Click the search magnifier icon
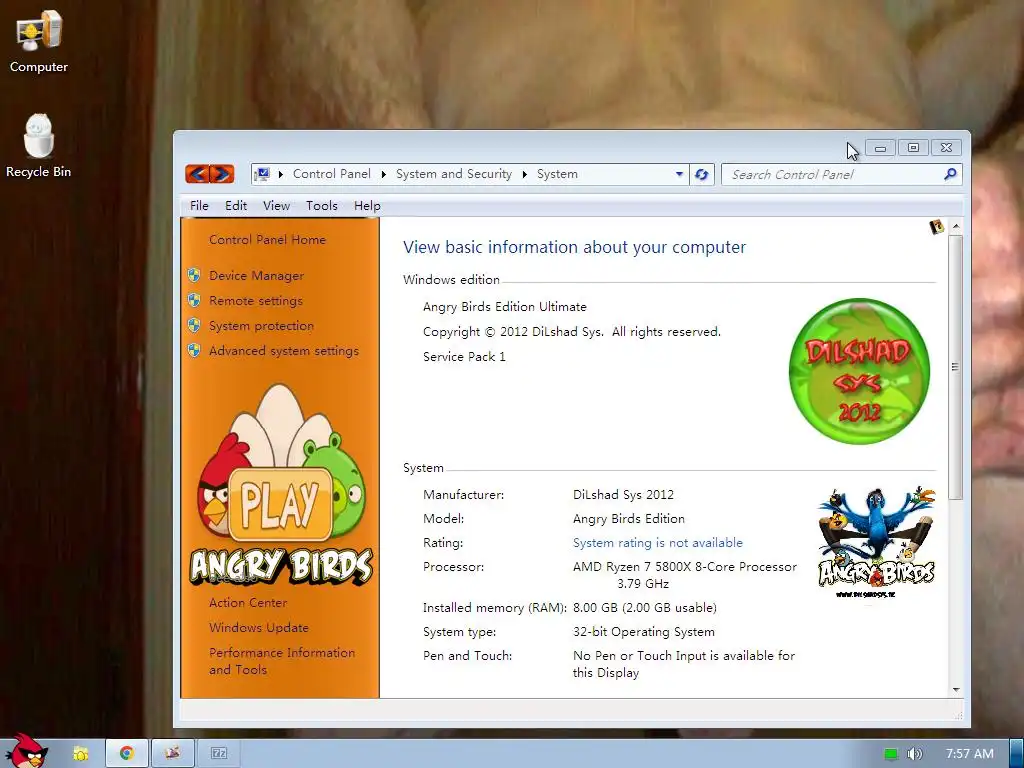The height and width of the screenshot is (768, 1024). 950,174
